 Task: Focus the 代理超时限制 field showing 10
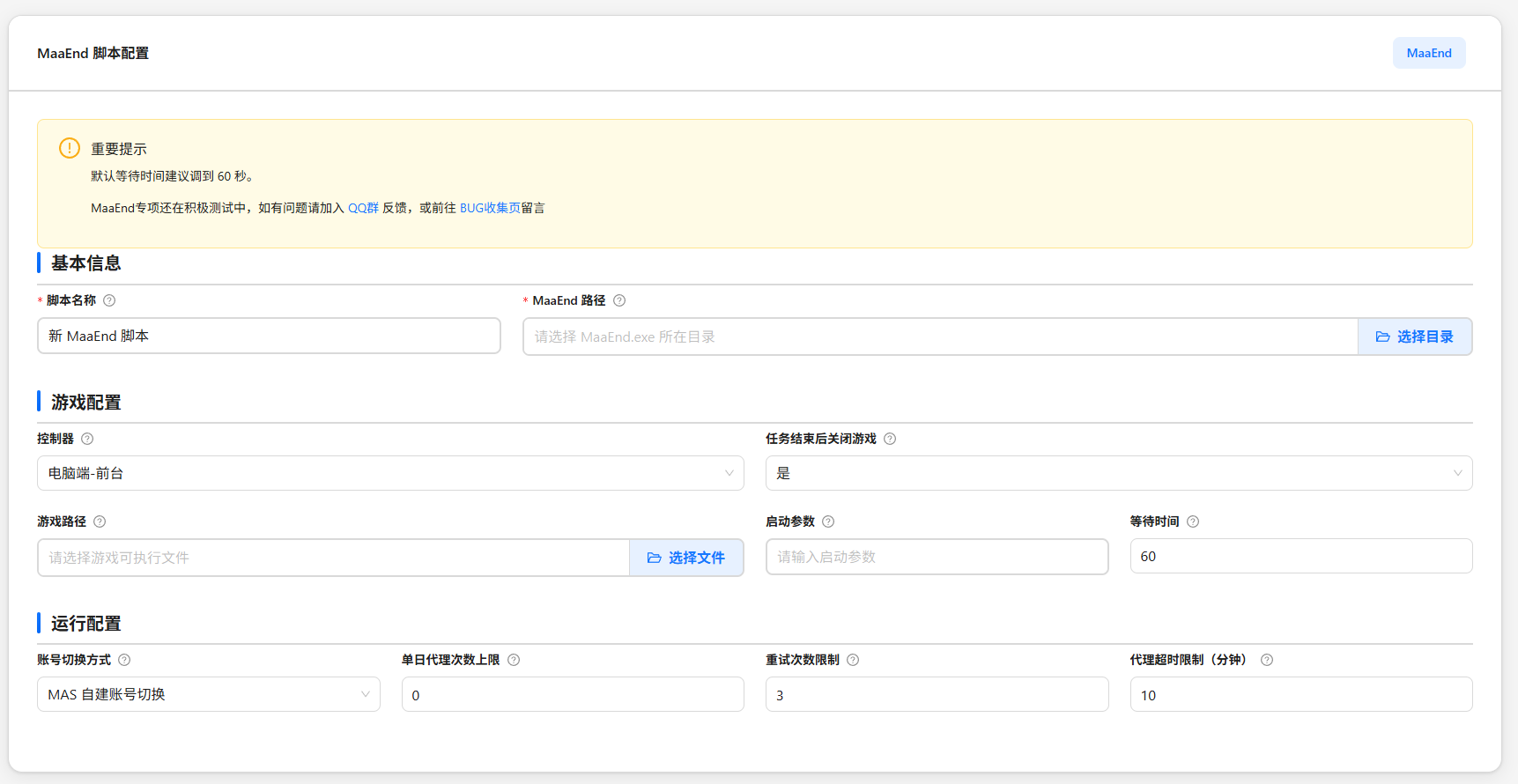point(1301,694)
